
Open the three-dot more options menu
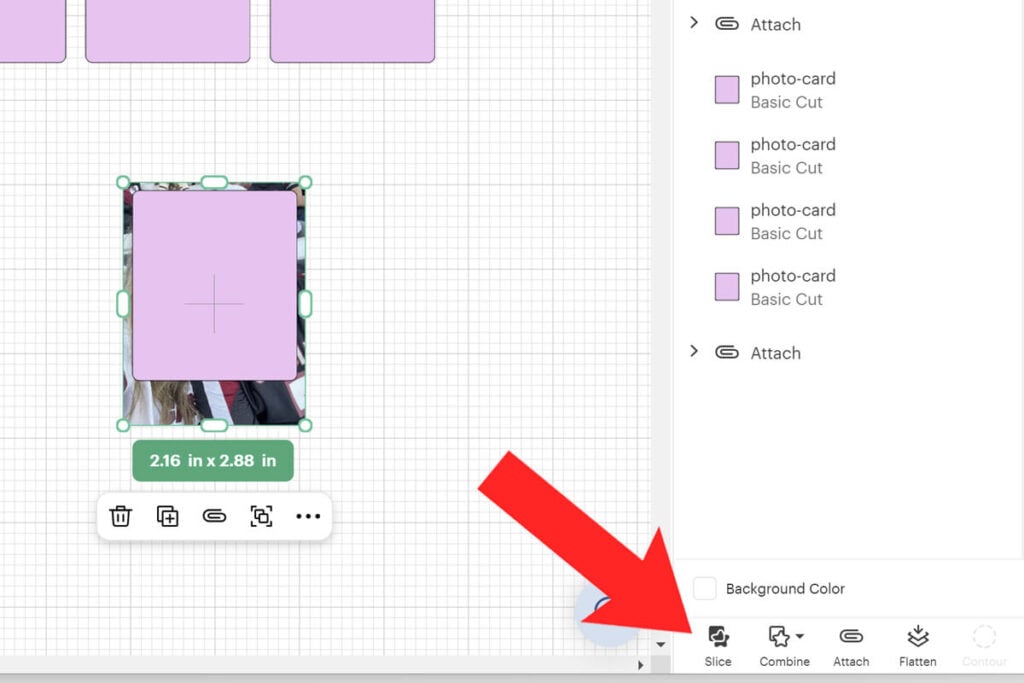click(308, 516)
